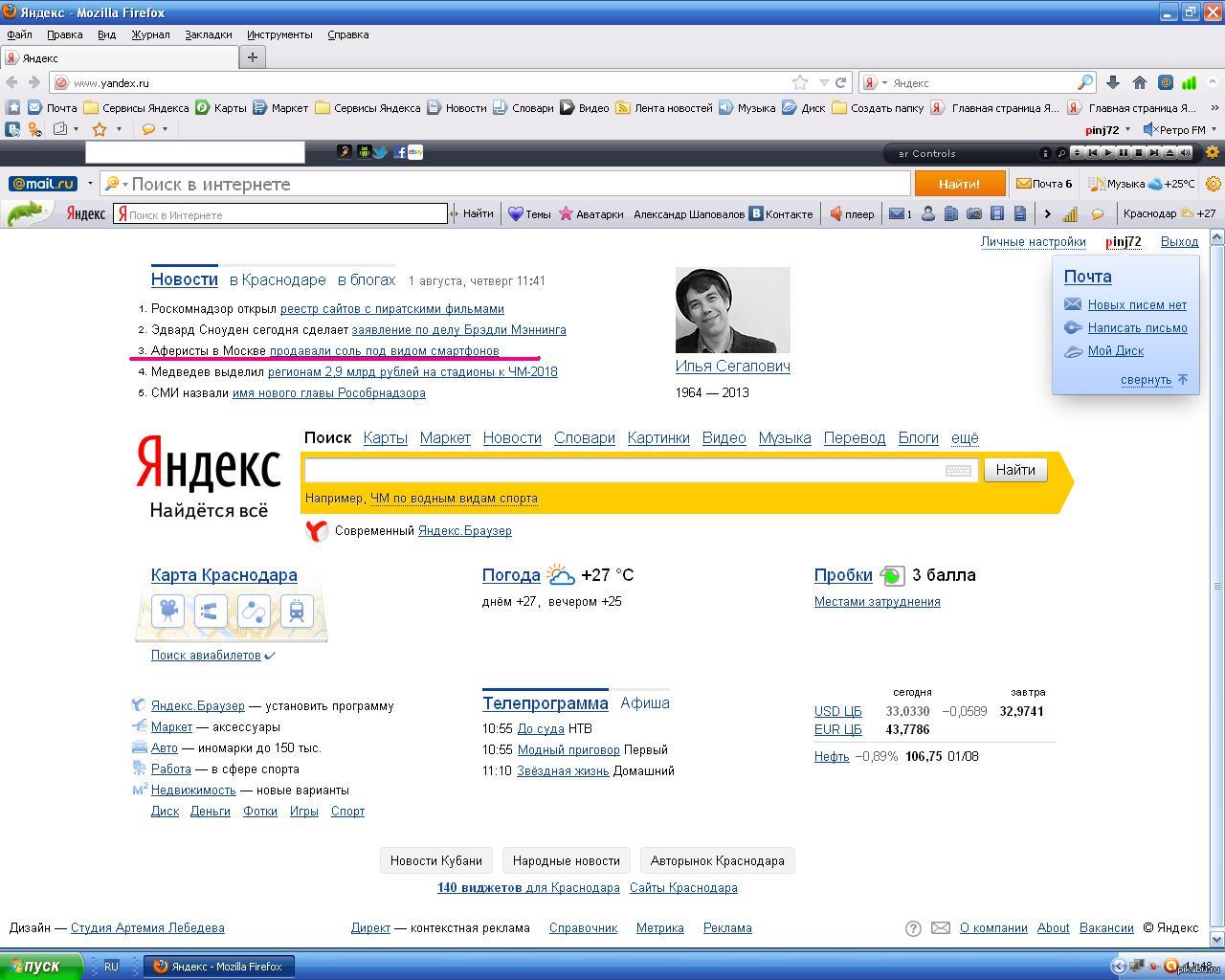This screenshot has width=1225, height=980.
Task: Open dropdown next to mail.ru logo
Action: click(x=90, y=184)
